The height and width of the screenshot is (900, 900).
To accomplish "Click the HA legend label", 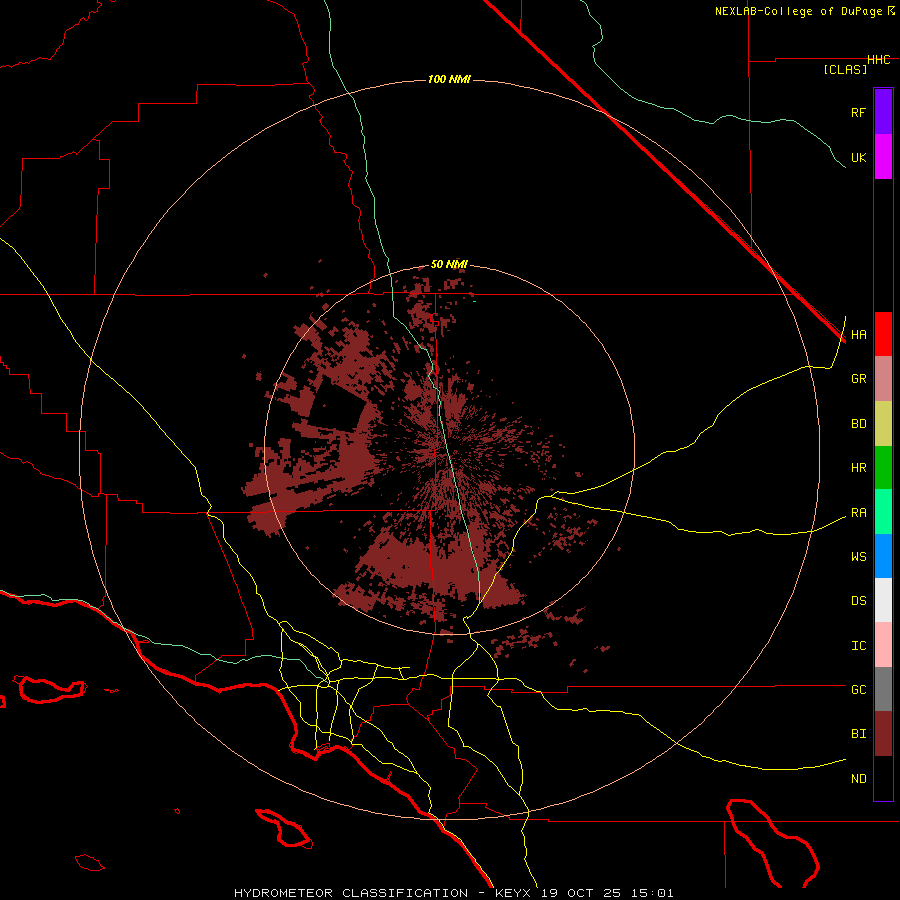I will click(x=858, y=334).
